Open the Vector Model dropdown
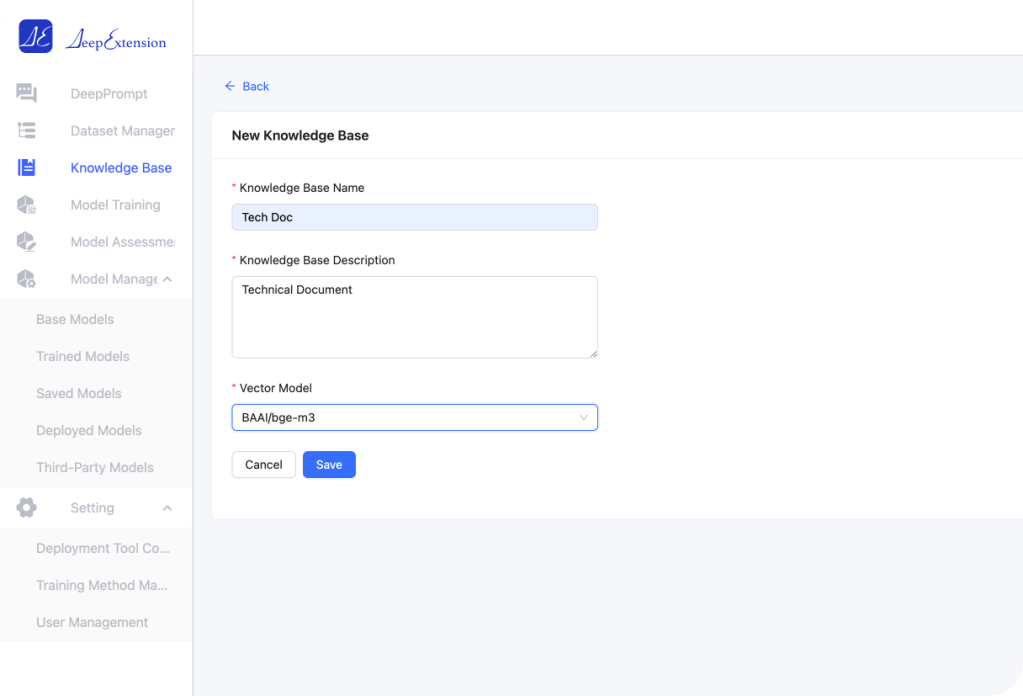This screenshot has width=1023, height=696. tap(414, 417)
